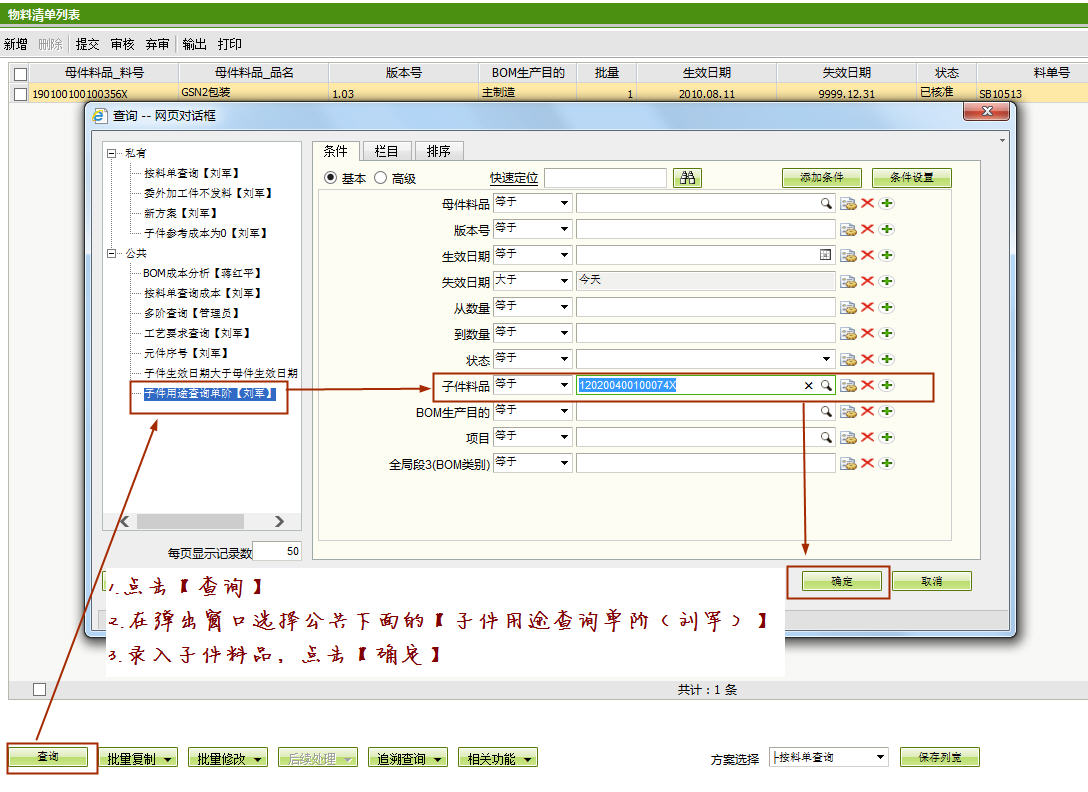
Task: Switch to the 排序 tab
Action: click(438, 151)
